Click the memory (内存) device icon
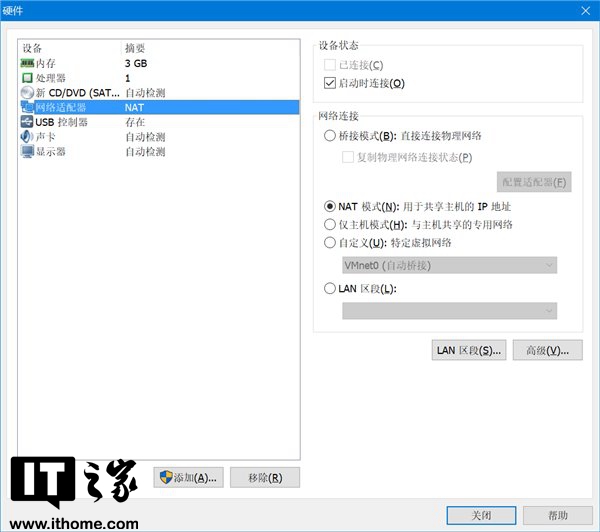This screenshot has width=600, height=532. (27, 63)
